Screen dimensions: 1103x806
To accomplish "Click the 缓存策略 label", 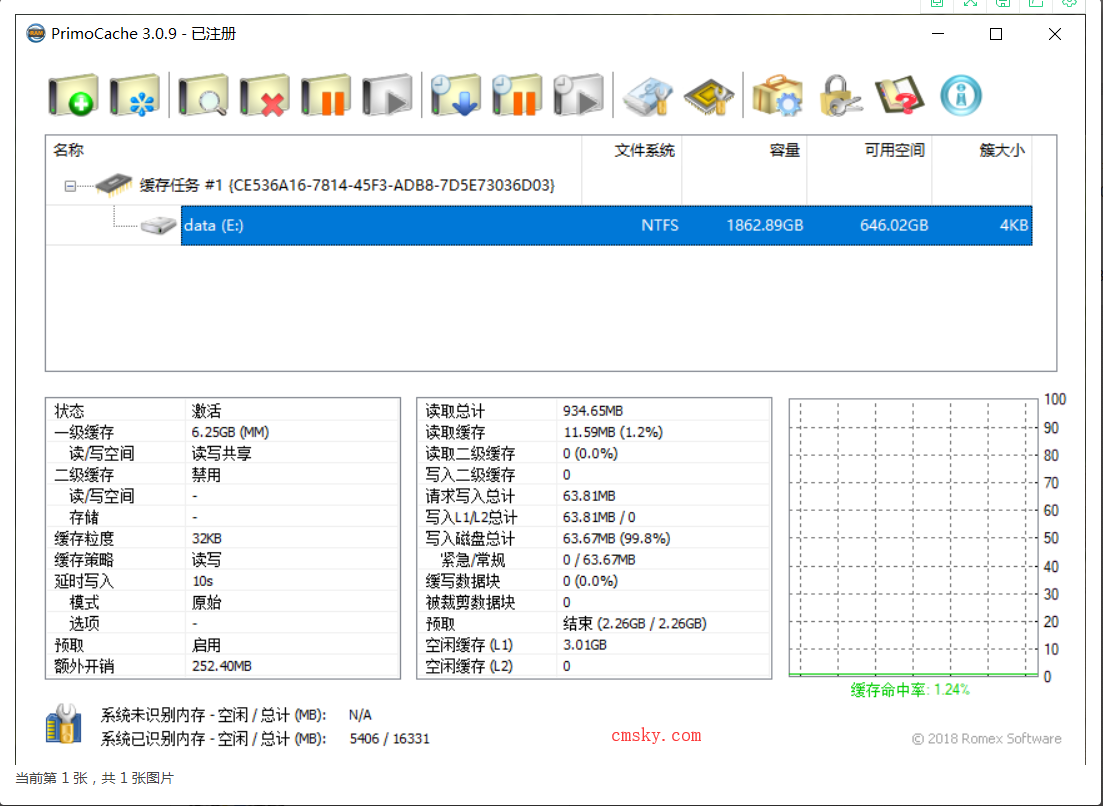I will 84,560.
